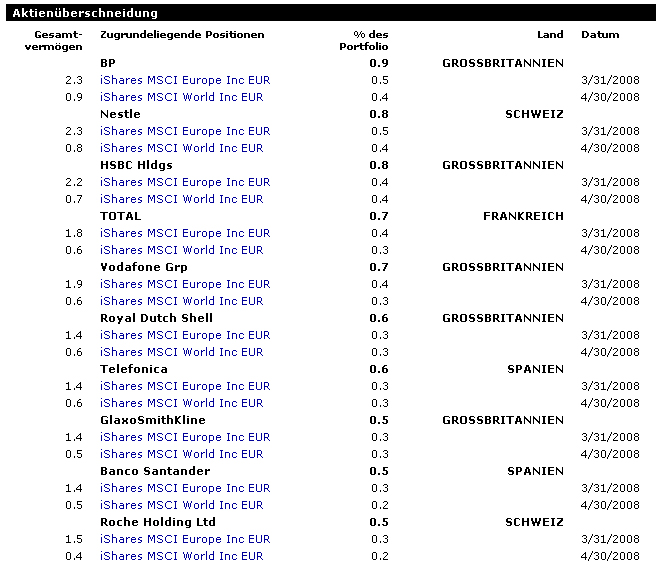Click iShares MSCI Europe Inc EUR under Nestle
This screenshot has height=570, width=661.
tap(185, 131)
